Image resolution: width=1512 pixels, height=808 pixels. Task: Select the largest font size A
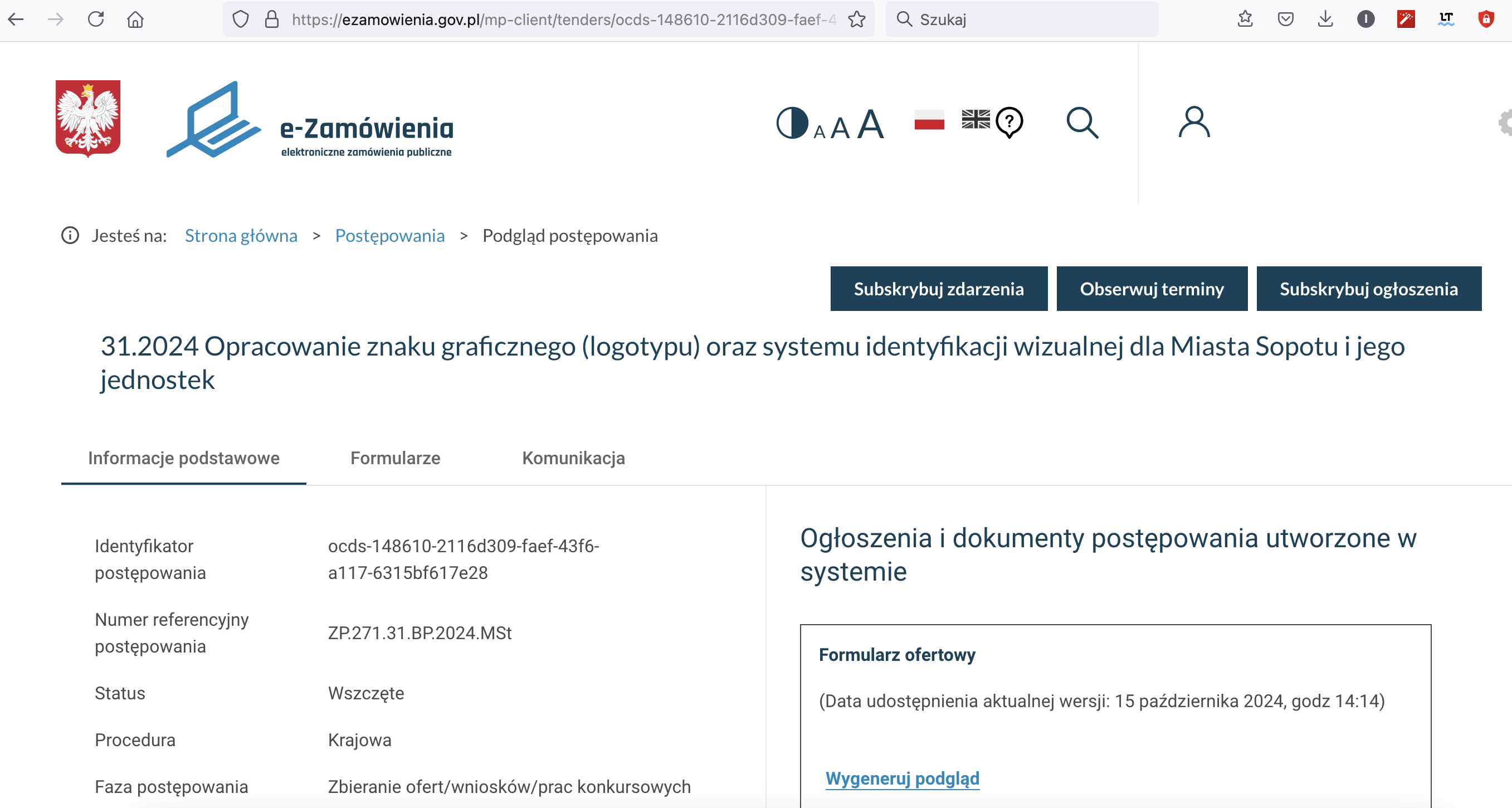(x=870, y=124)
